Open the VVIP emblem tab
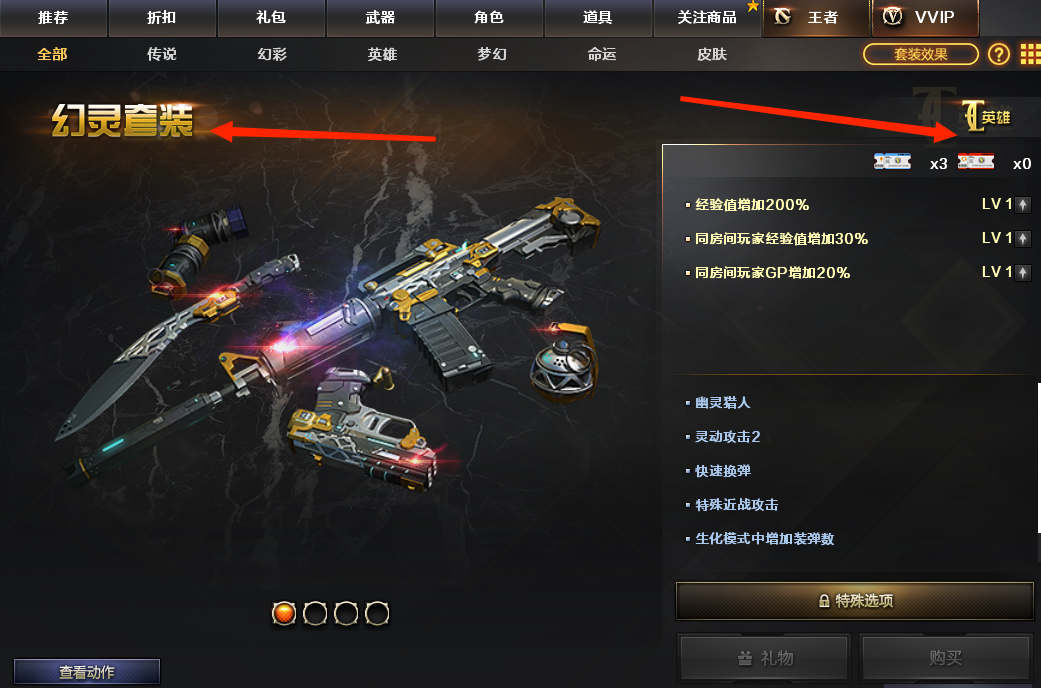The width and height of the screenshot is (1041, 688). coord(925,17)
